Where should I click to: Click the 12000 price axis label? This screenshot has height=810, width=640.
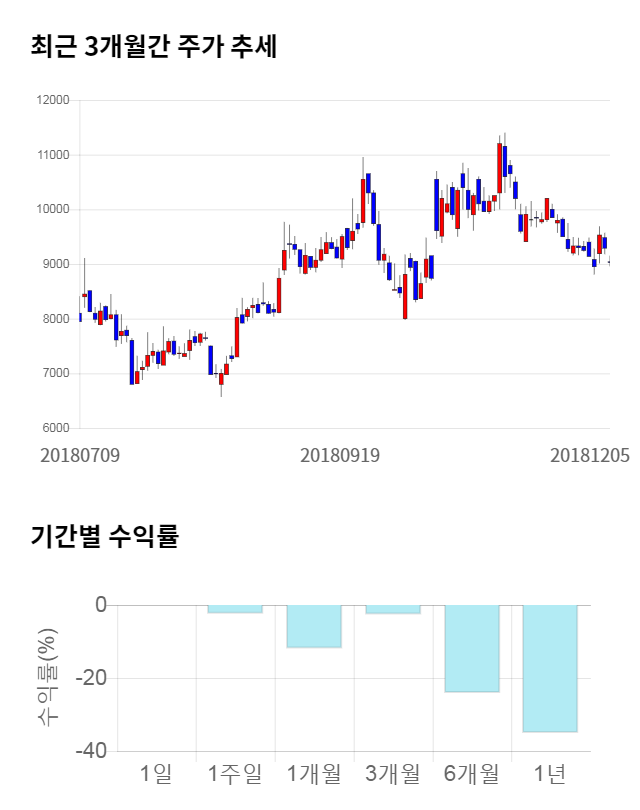[50, 100]
